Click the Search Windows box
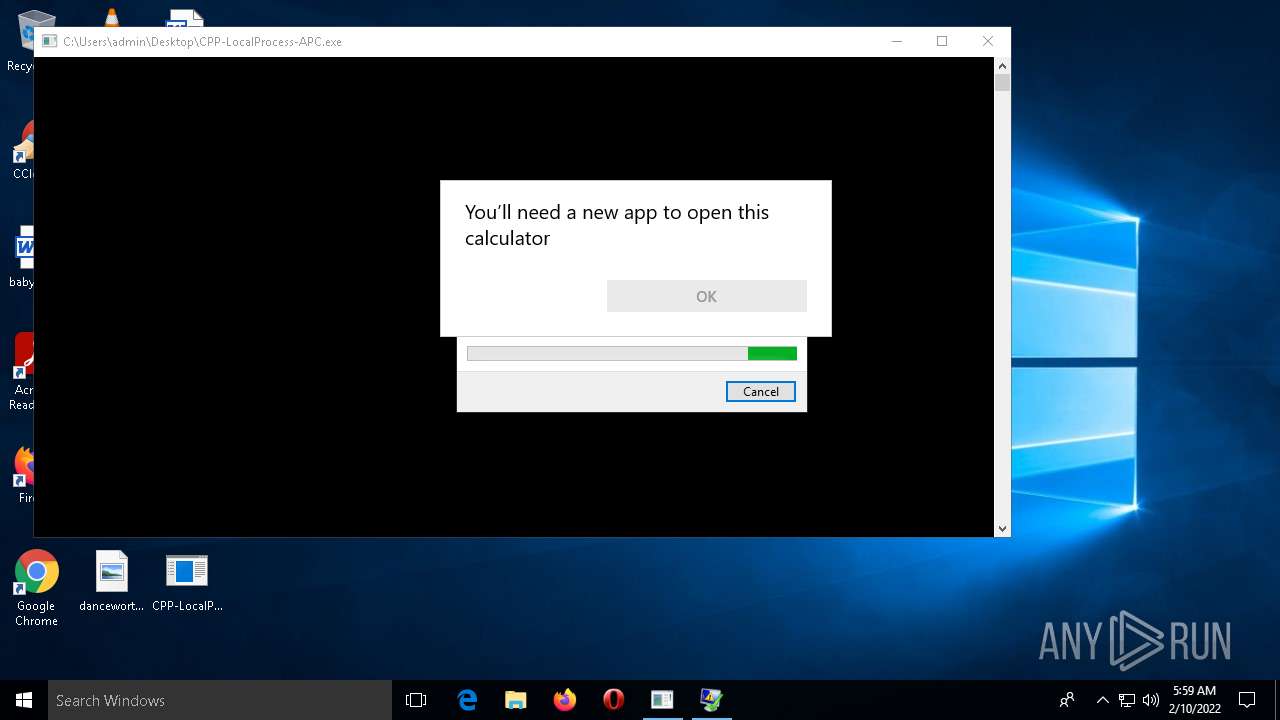This screenshot has height=720, width=1280. coord(220,700)
